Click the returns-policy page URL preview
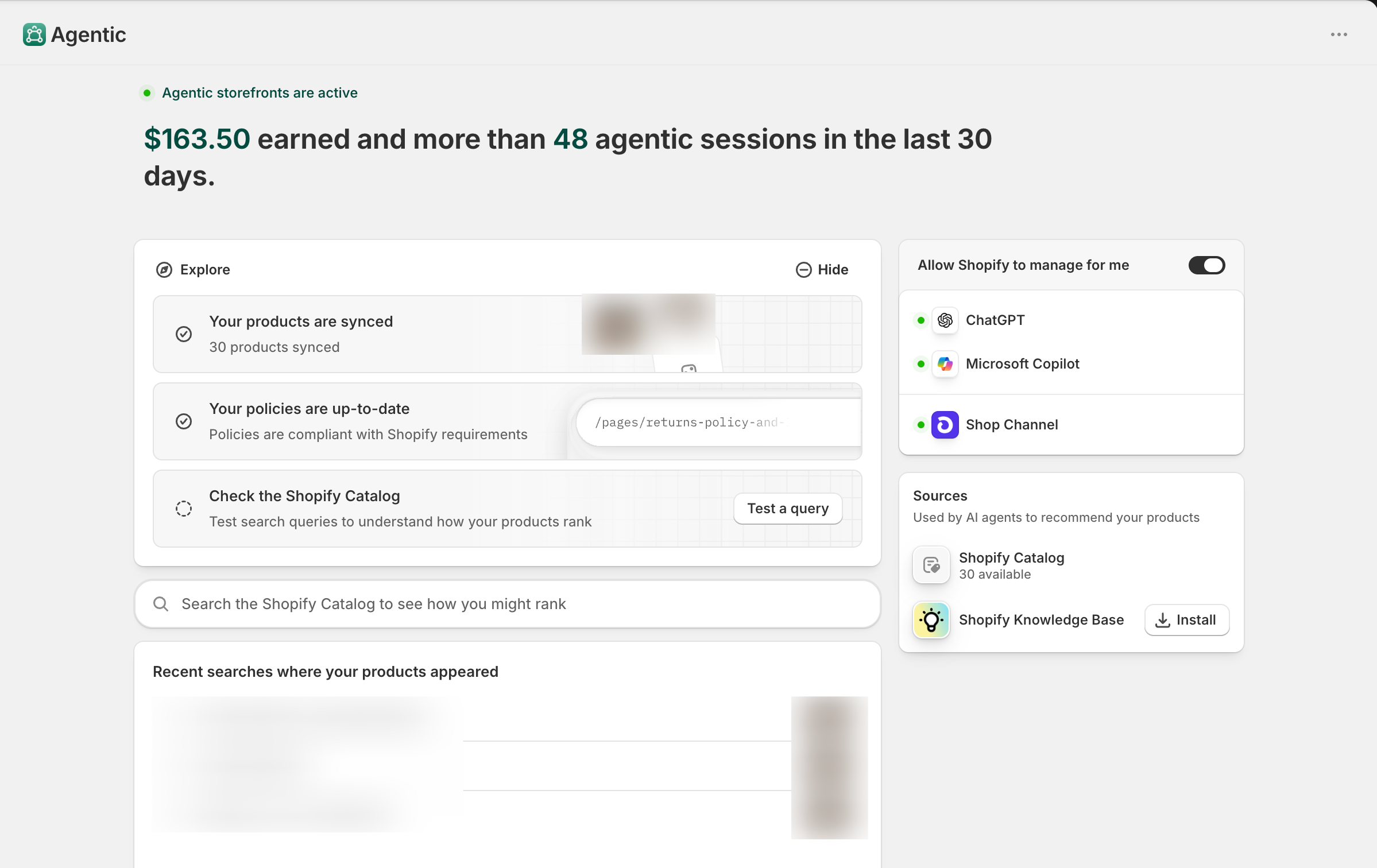The width and height of the screenshot is (1377, 868). point(718,423)
